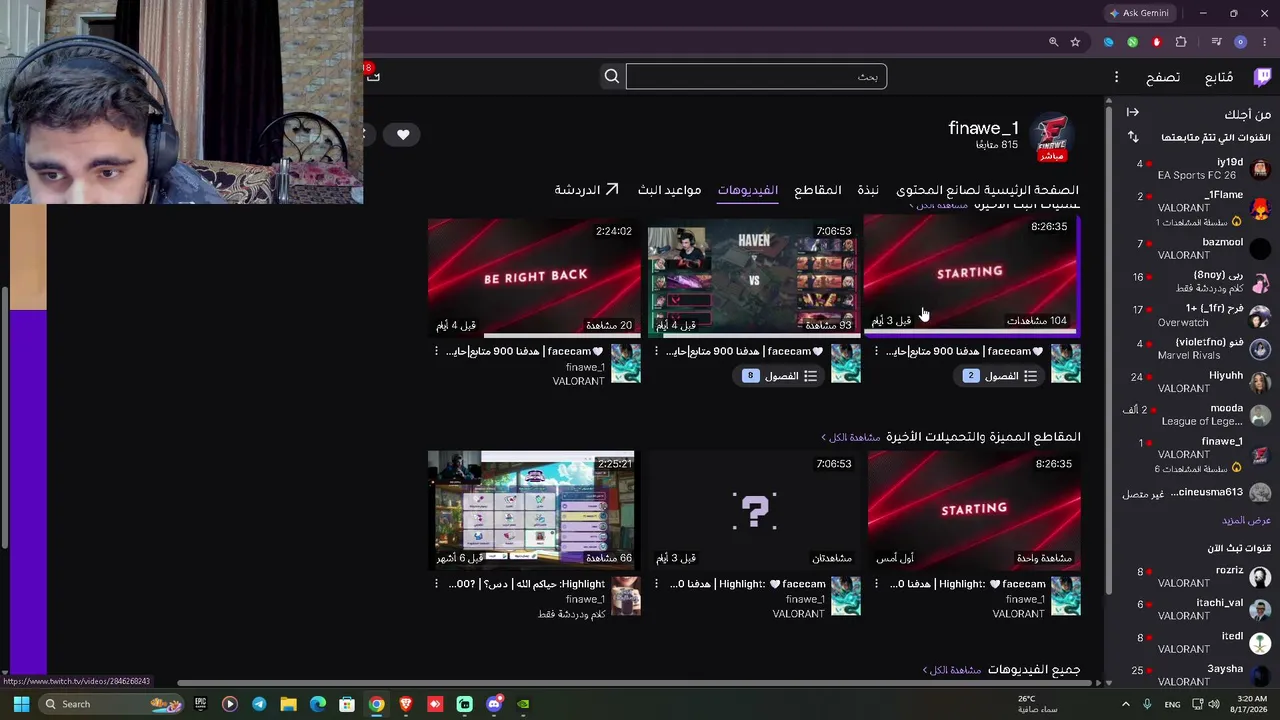Open File Explorer from taskbar

click(288, 704)
